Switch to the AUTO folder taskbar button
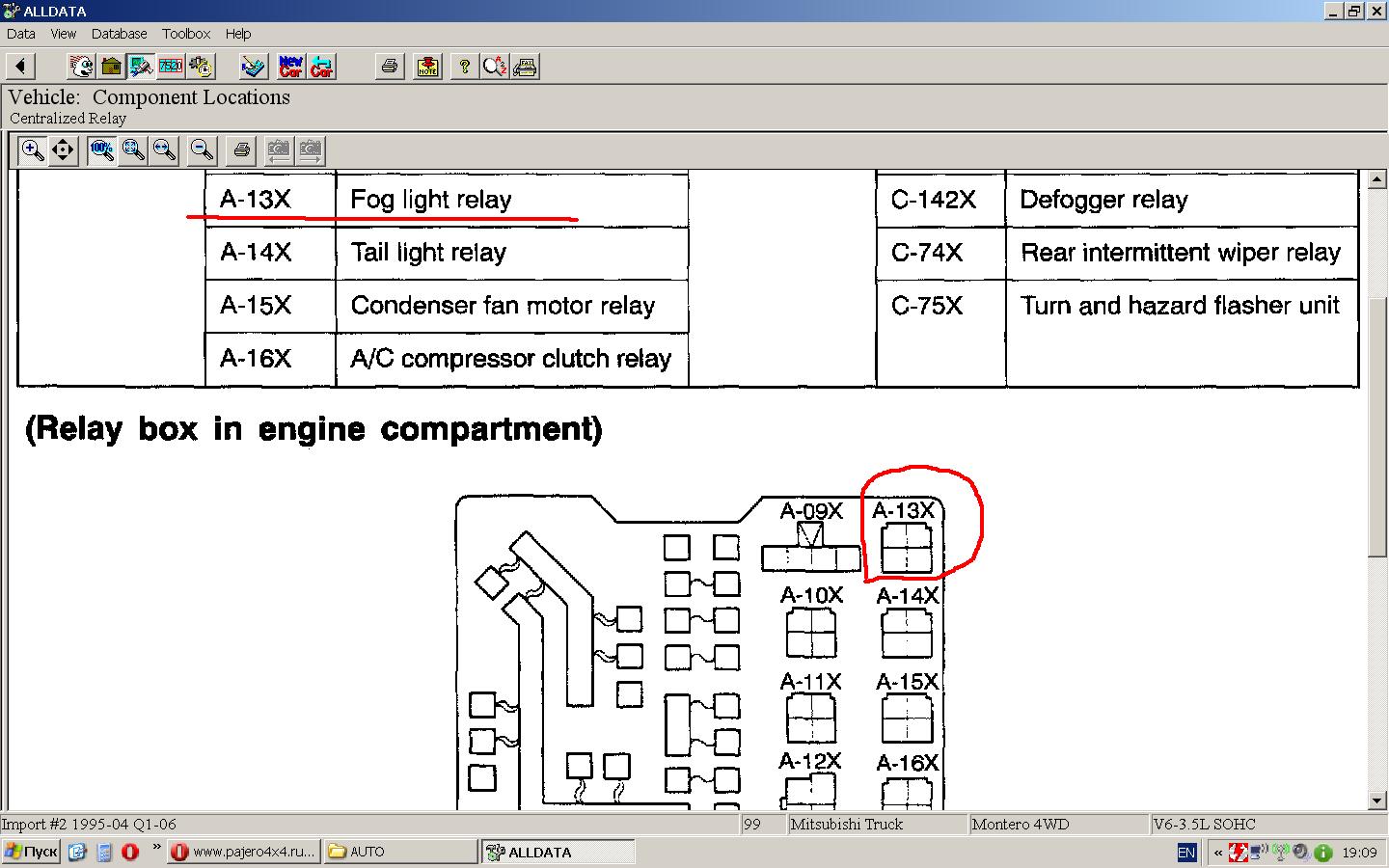 tap(400, 852)
